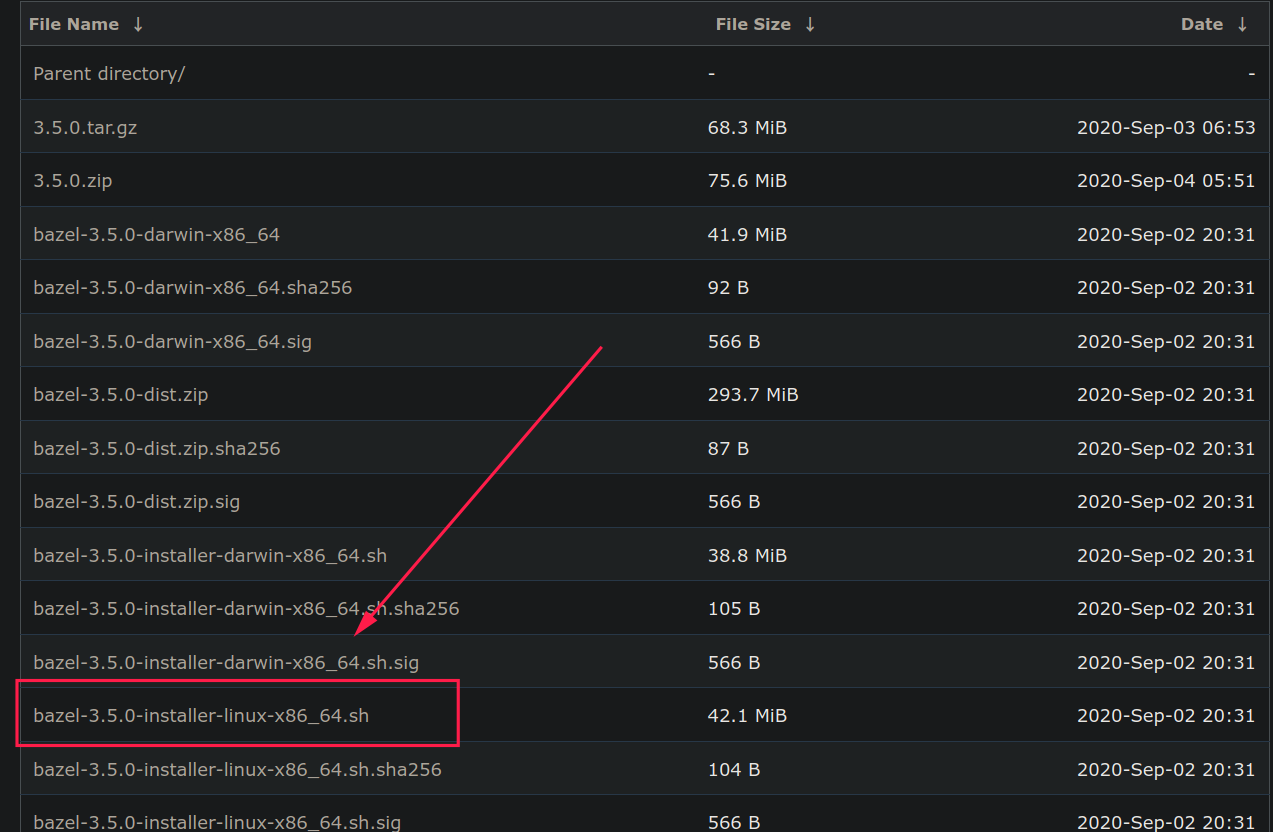Click the date in the bazel-3.5.0-dist.zip row
Image resolution: width=1273 pixels, height=832 pixels.
click(1166, 395)
